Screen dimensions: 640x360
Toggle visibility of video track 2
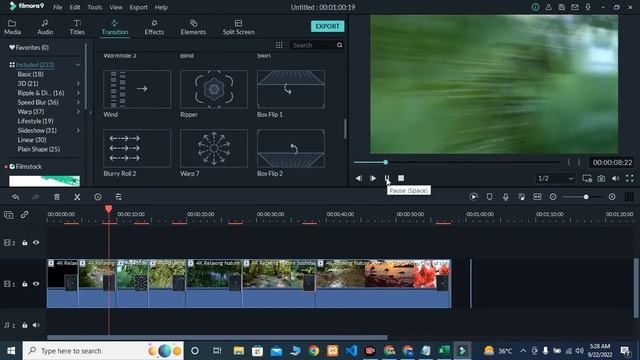click(36, 242)
